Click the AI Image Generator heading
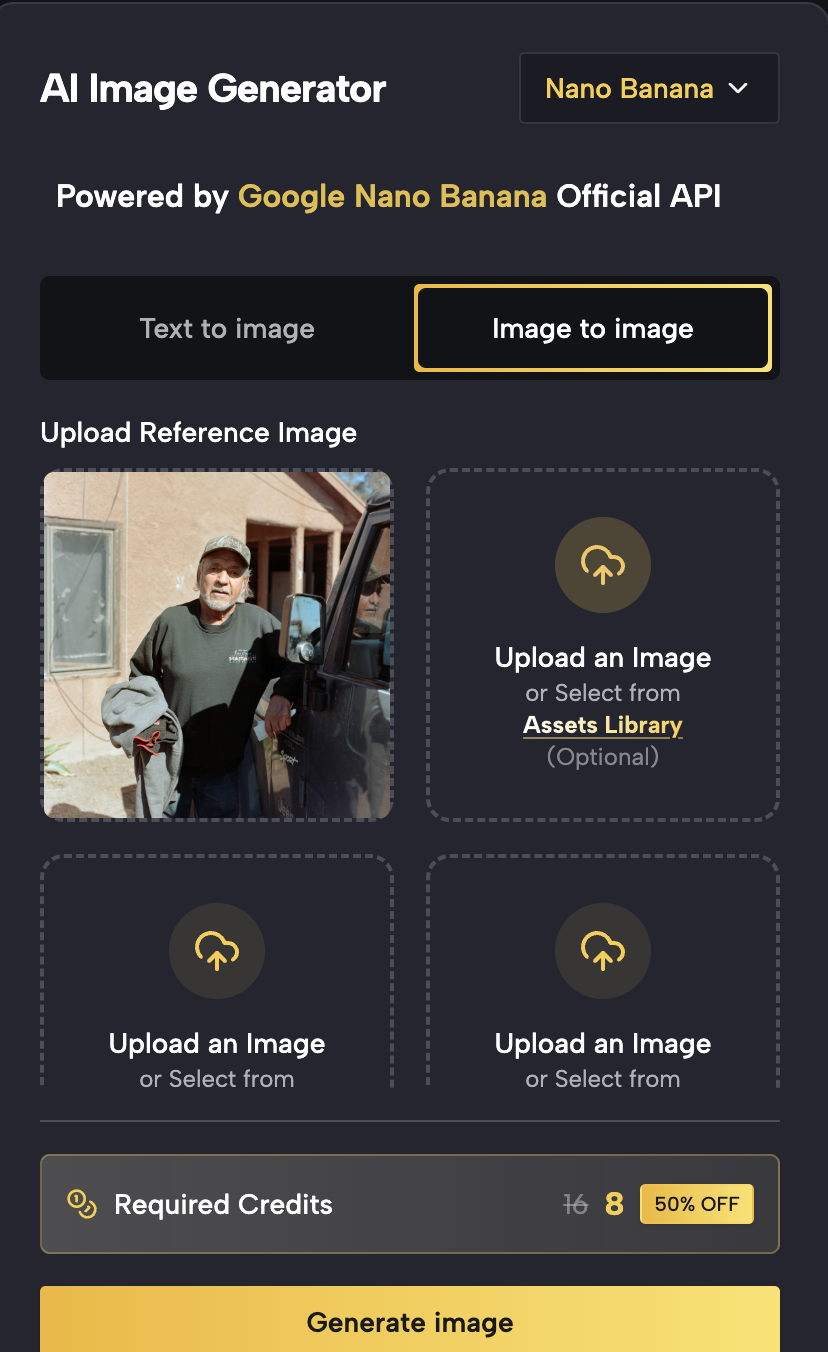 pos(213,89)
